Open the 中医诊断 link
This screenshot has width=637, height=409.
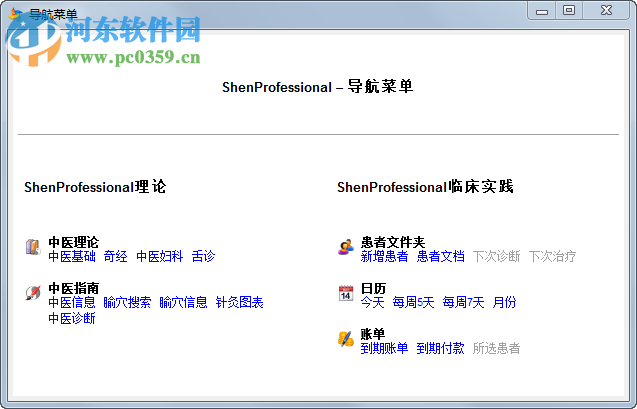[x=72, y=318]
